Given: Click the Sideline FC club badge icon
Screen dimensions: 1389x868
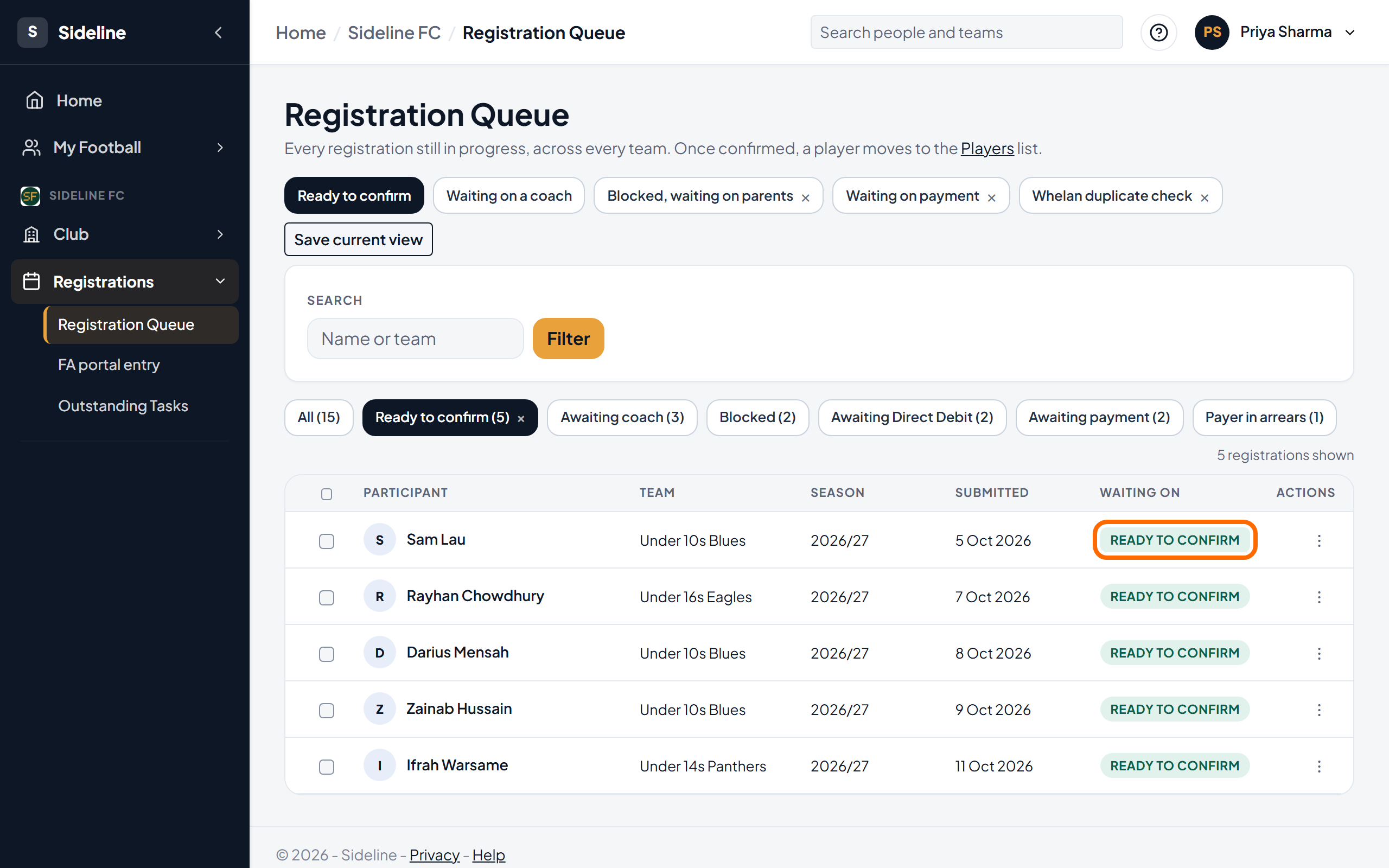Looking at the screenshot, I should [30, 196].
